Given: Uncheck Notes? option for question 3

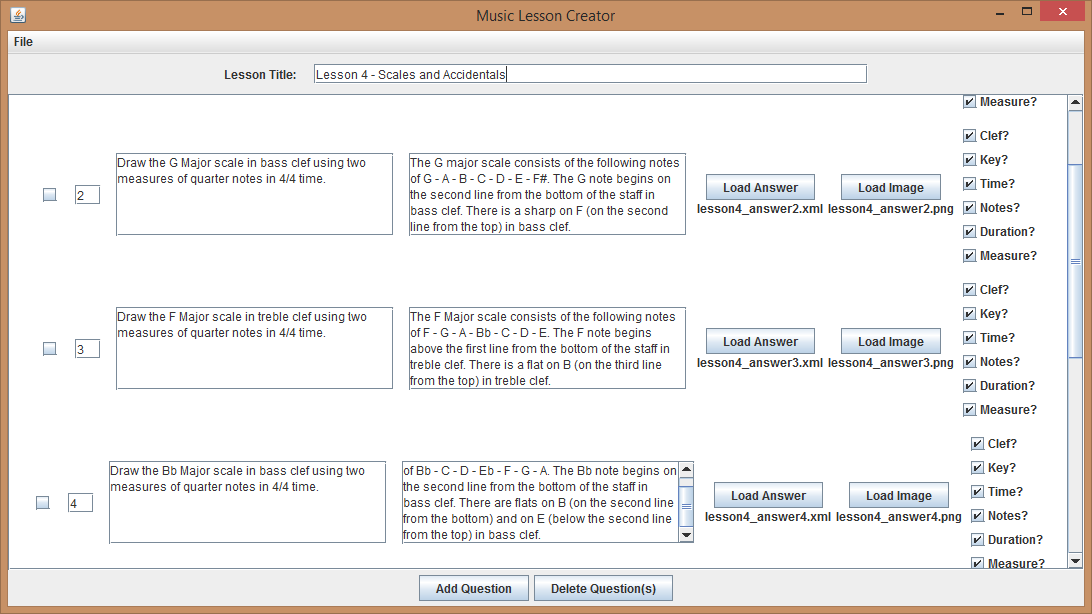Looking at the screenshot, I should point(970,362).
